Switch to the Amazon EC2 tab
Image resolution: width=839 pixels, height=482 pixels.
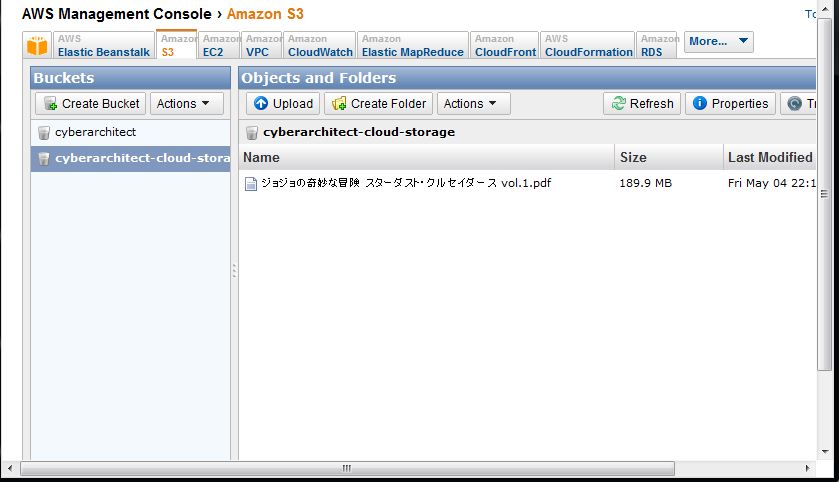click(219, 45)
